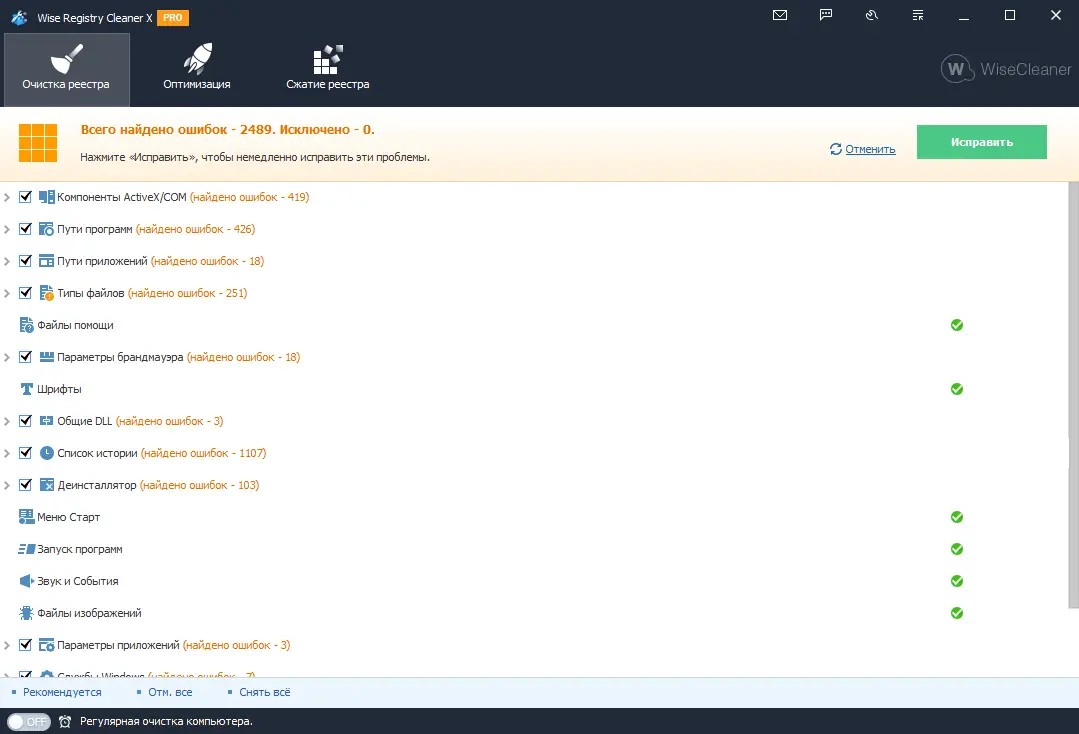Click the ActiveX/COM components category icon
Image resolution: width=1079 pixels, height=734 pixels.
coord(46,197)
